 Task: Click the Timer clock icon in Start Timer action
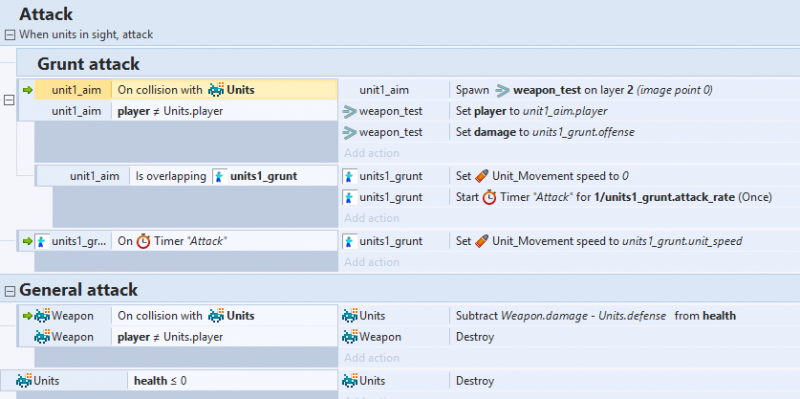(x=489, y=197)
